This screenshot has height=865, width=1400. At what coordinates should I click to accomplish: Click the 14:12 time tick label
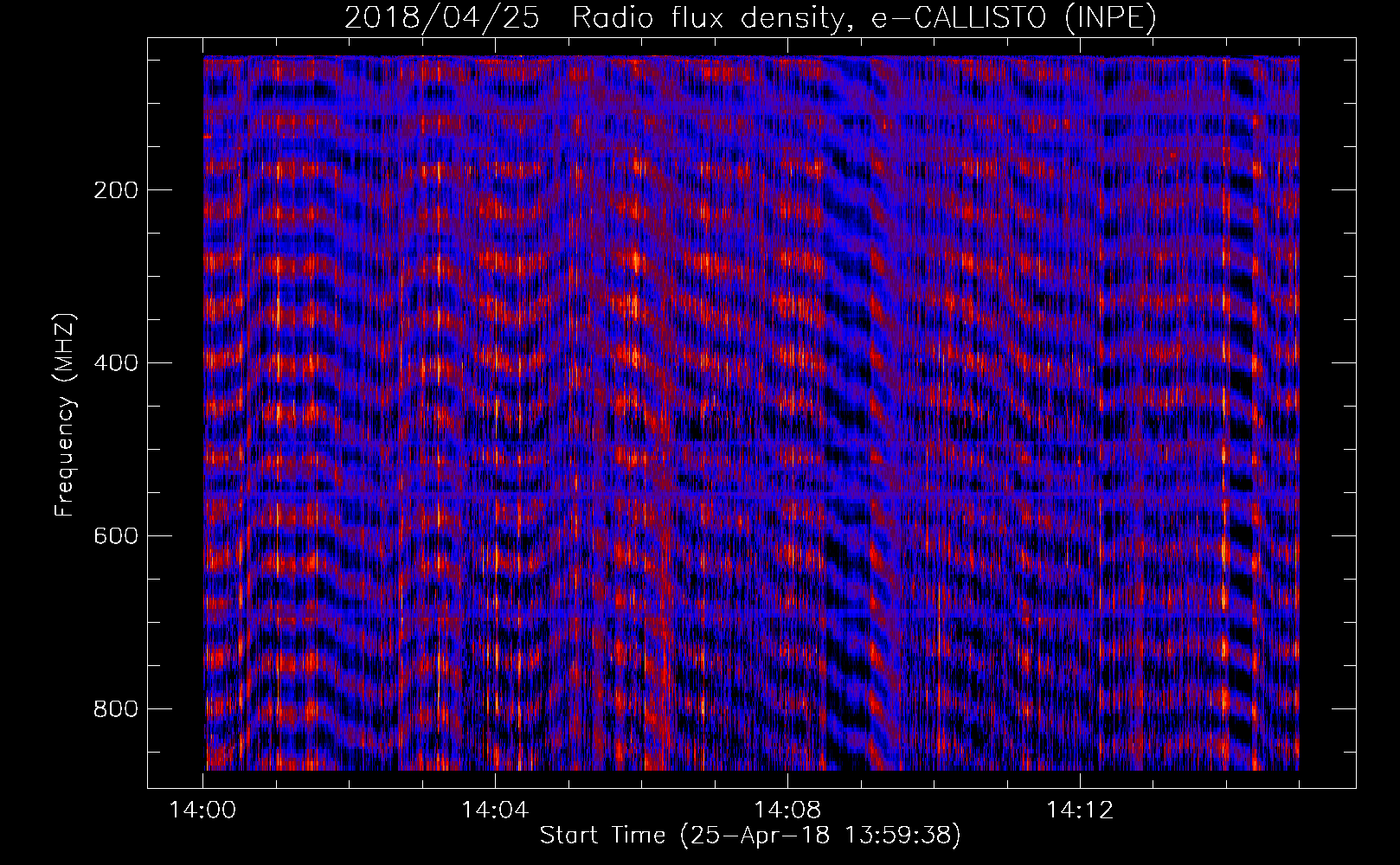(1080, 811)
